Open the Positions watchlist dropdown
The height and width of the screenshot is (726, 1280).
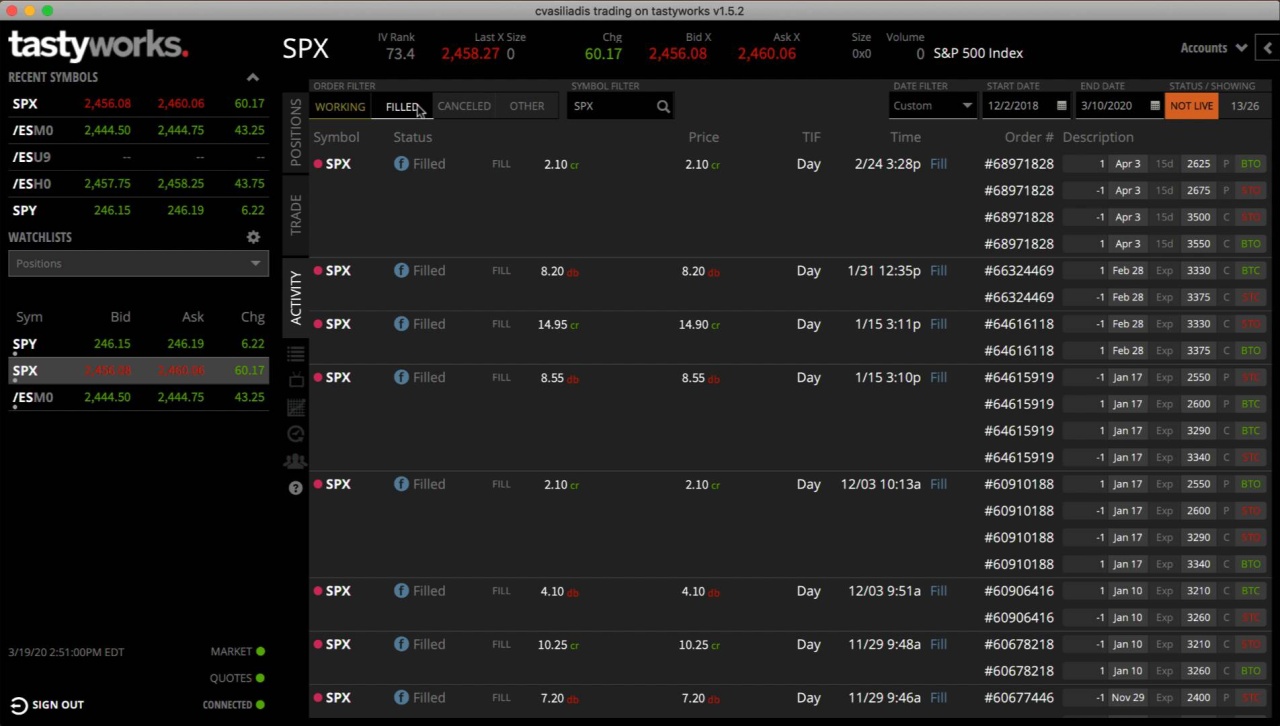point(138,263)
